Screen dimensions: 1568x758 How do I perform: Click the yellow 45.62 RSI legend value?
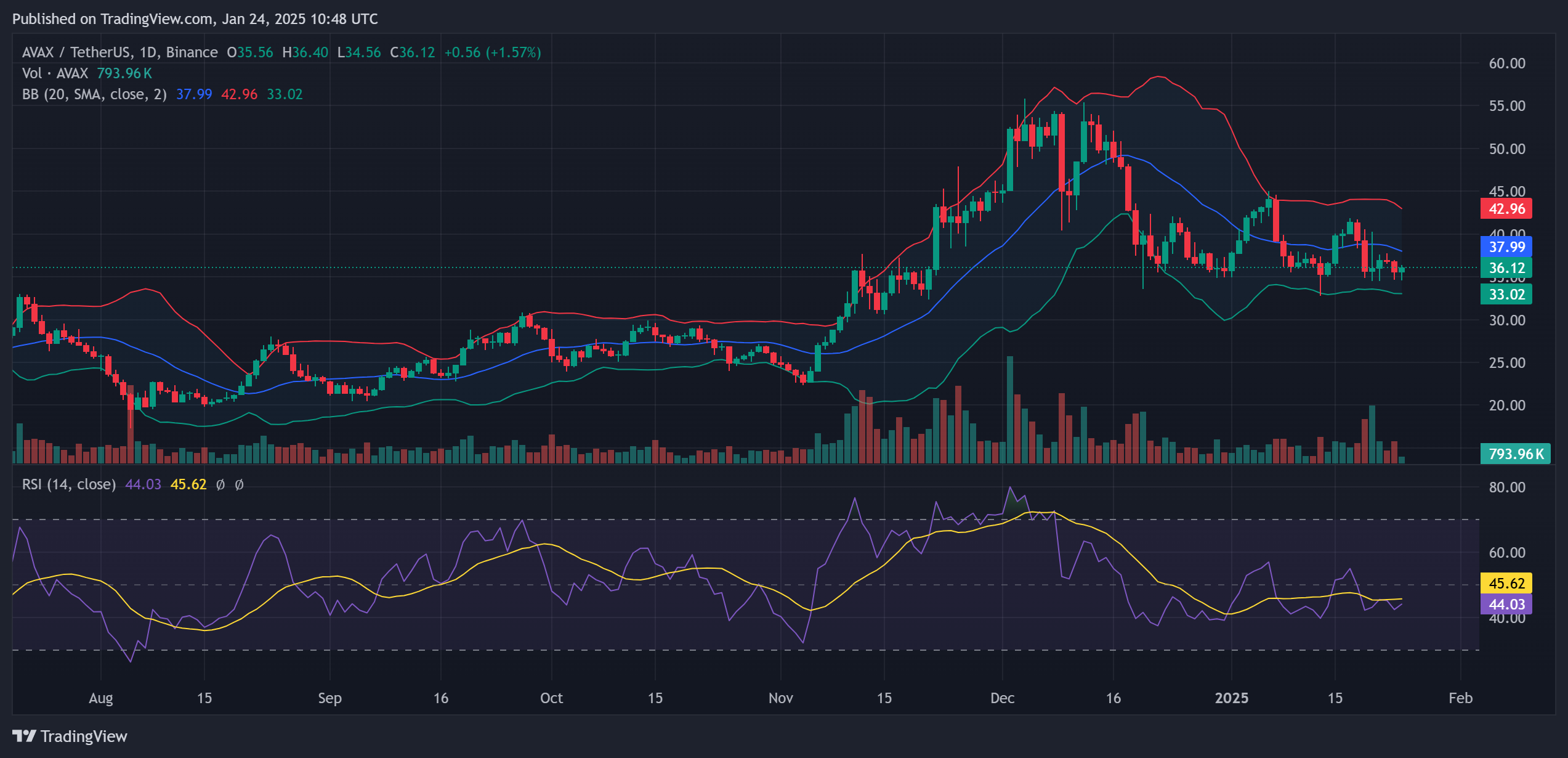click(188, 484)
